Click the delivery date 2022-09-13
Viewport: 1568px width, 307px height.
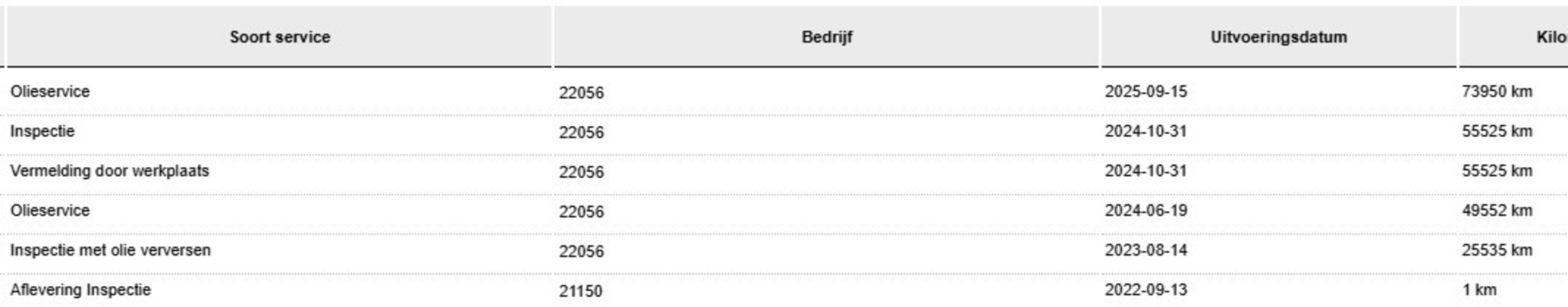1146,290
